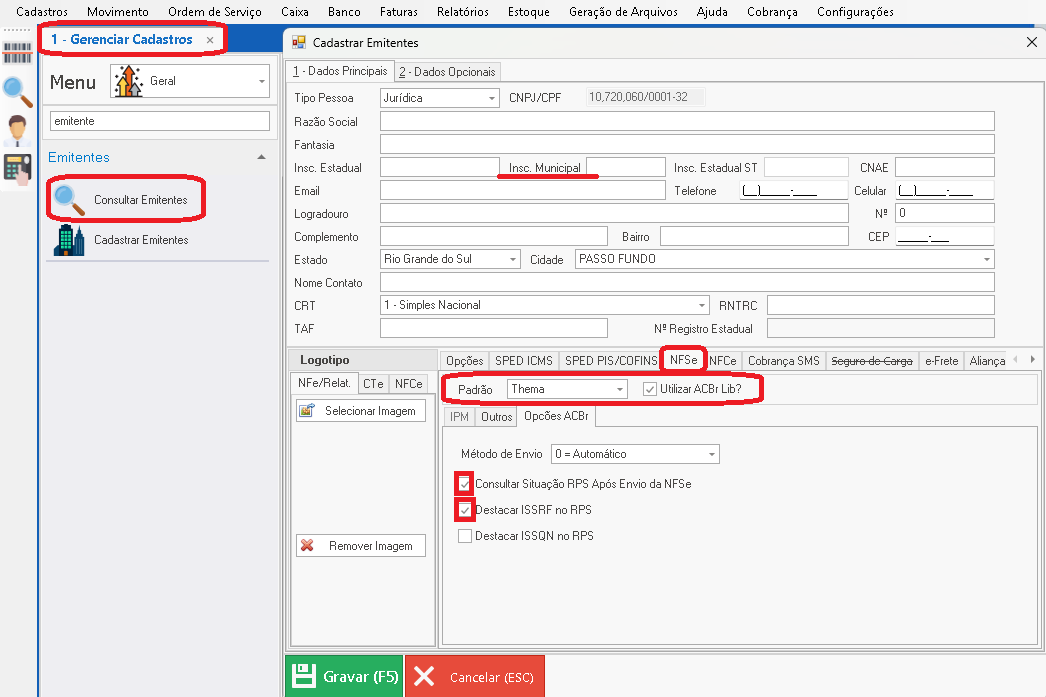Open the Movimento menu
This screenshot has width=1046, height=697.
pyautogui.click(x=118, y=12)
